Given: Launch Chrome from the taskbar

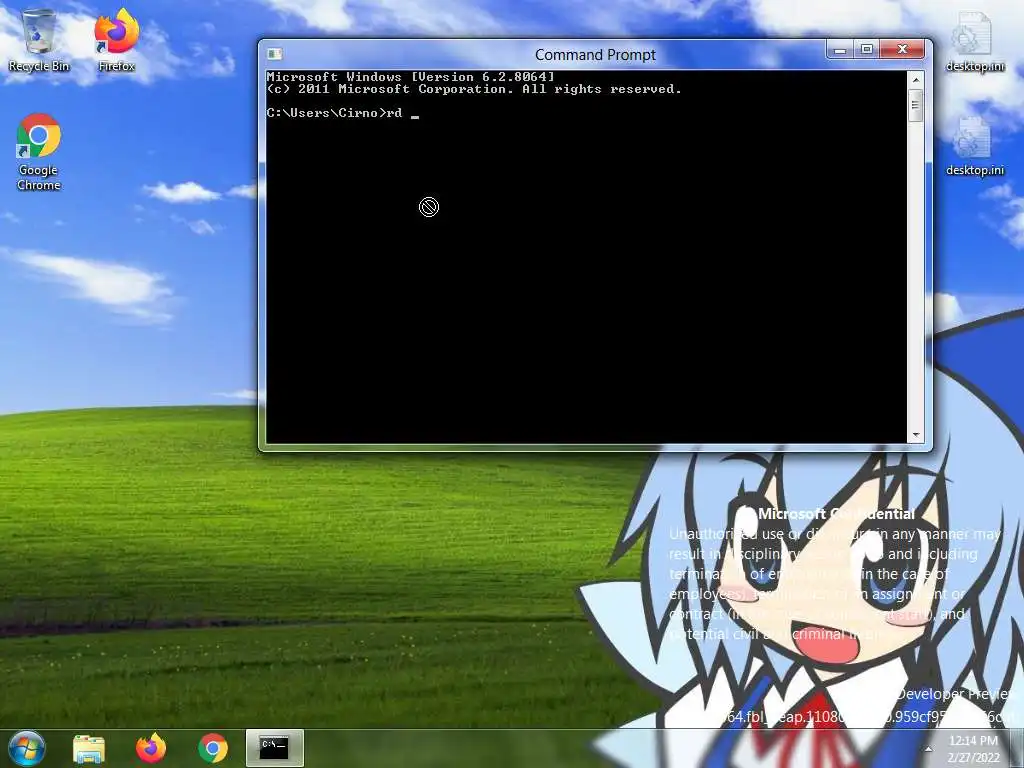Looking at the screenshot, I should coord(213,748).
